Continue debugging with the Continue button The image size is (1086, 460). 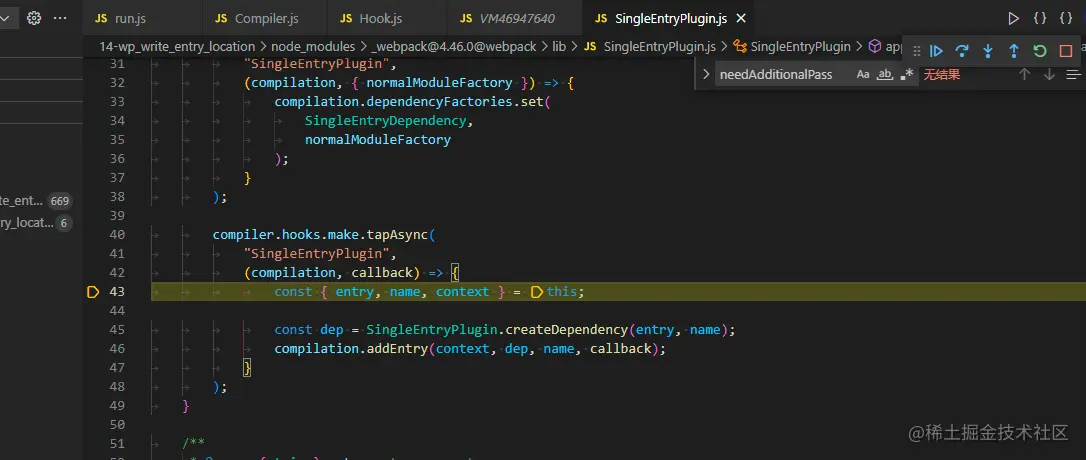click(936, 51)
